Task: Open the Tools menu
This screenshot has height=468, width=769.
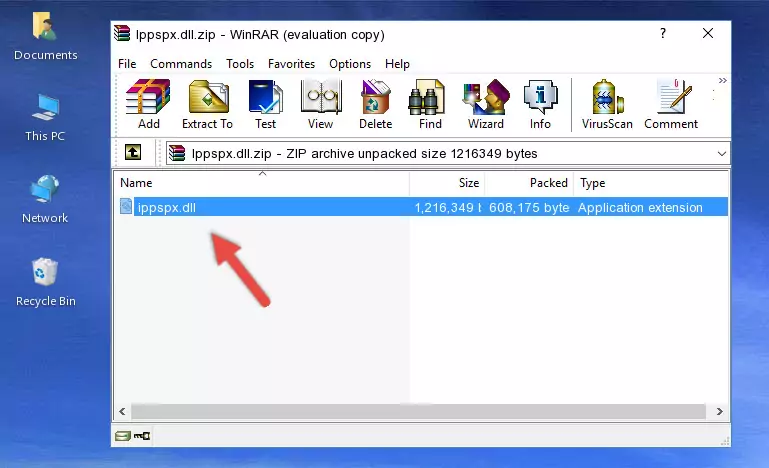Action: coord(240,64)
